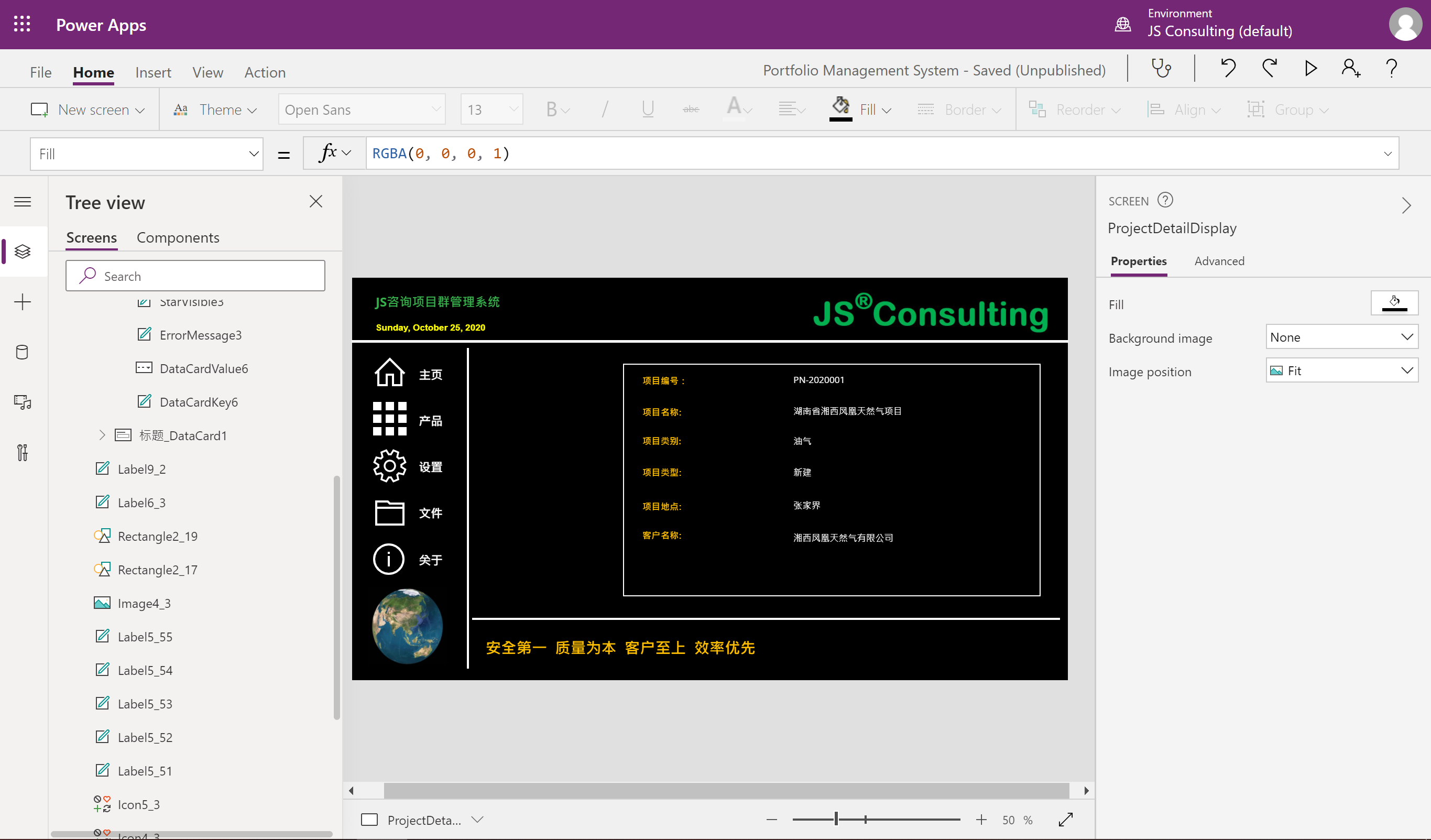
Task: Open the Background image None dropdown
Action: pyautogui.click(x=1342, y=337)
